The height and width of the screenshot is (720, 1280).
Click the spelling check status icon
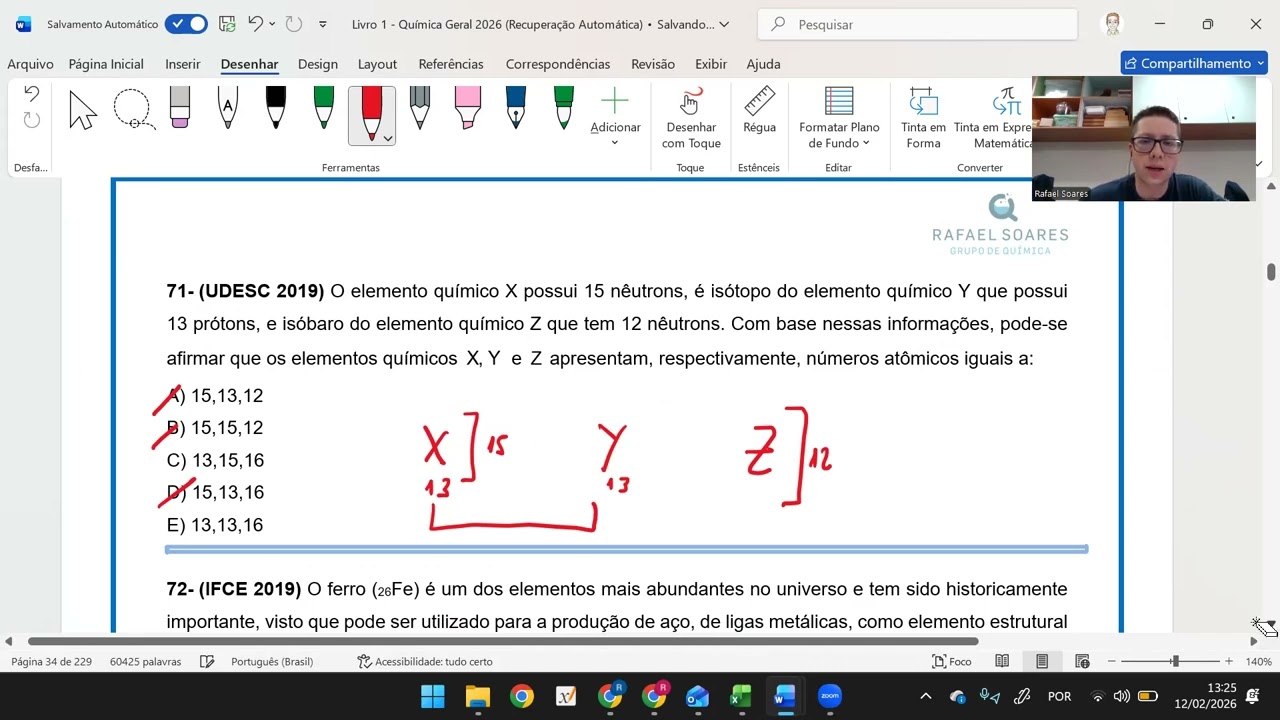coord(207,662)
